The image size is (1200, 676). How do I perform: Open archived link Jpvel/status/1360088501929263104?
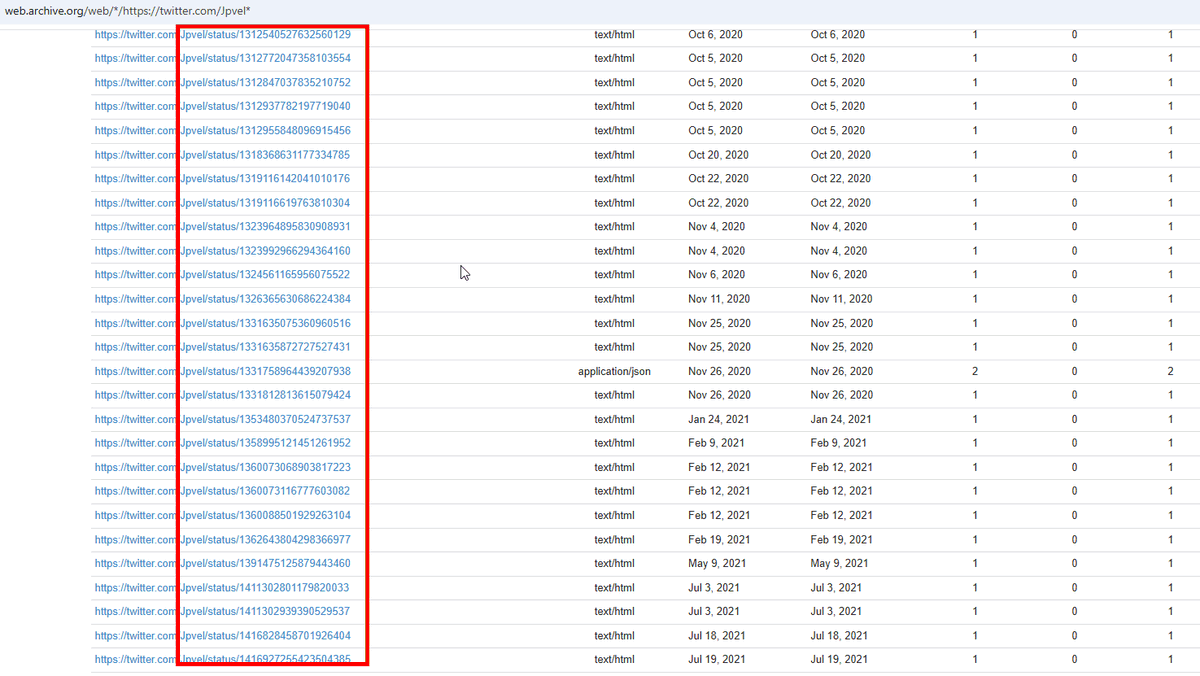tap(223, 515)
